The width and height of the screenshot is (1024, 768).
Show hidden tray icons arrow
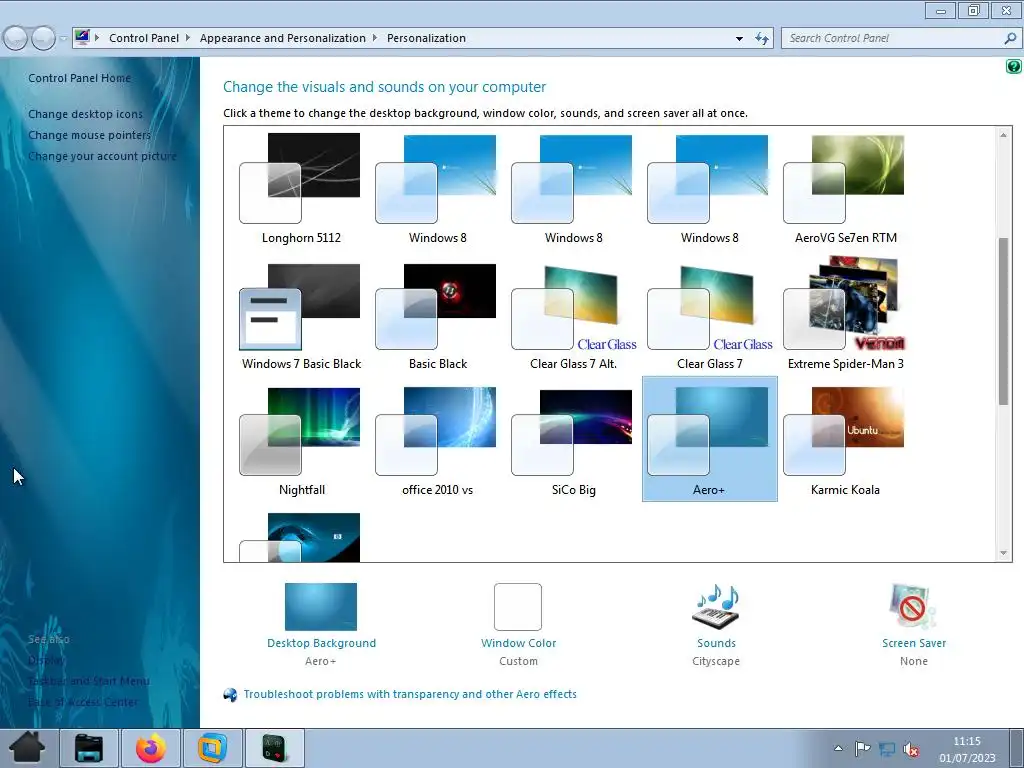tap(838, 748)
